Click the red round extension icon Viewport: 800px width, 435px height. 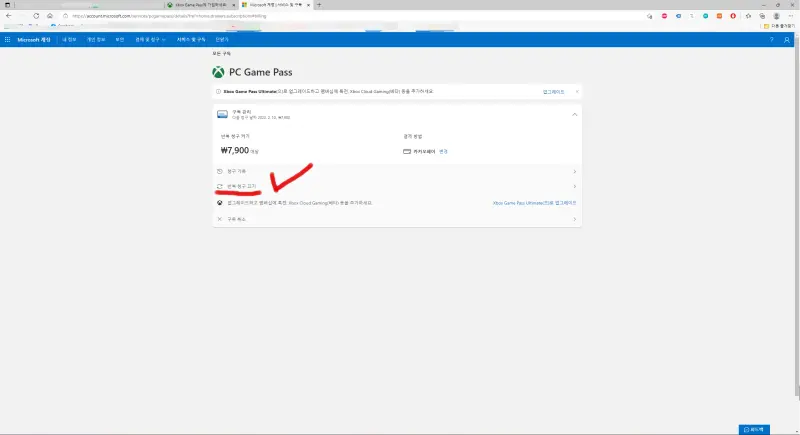tap(733, 16)
